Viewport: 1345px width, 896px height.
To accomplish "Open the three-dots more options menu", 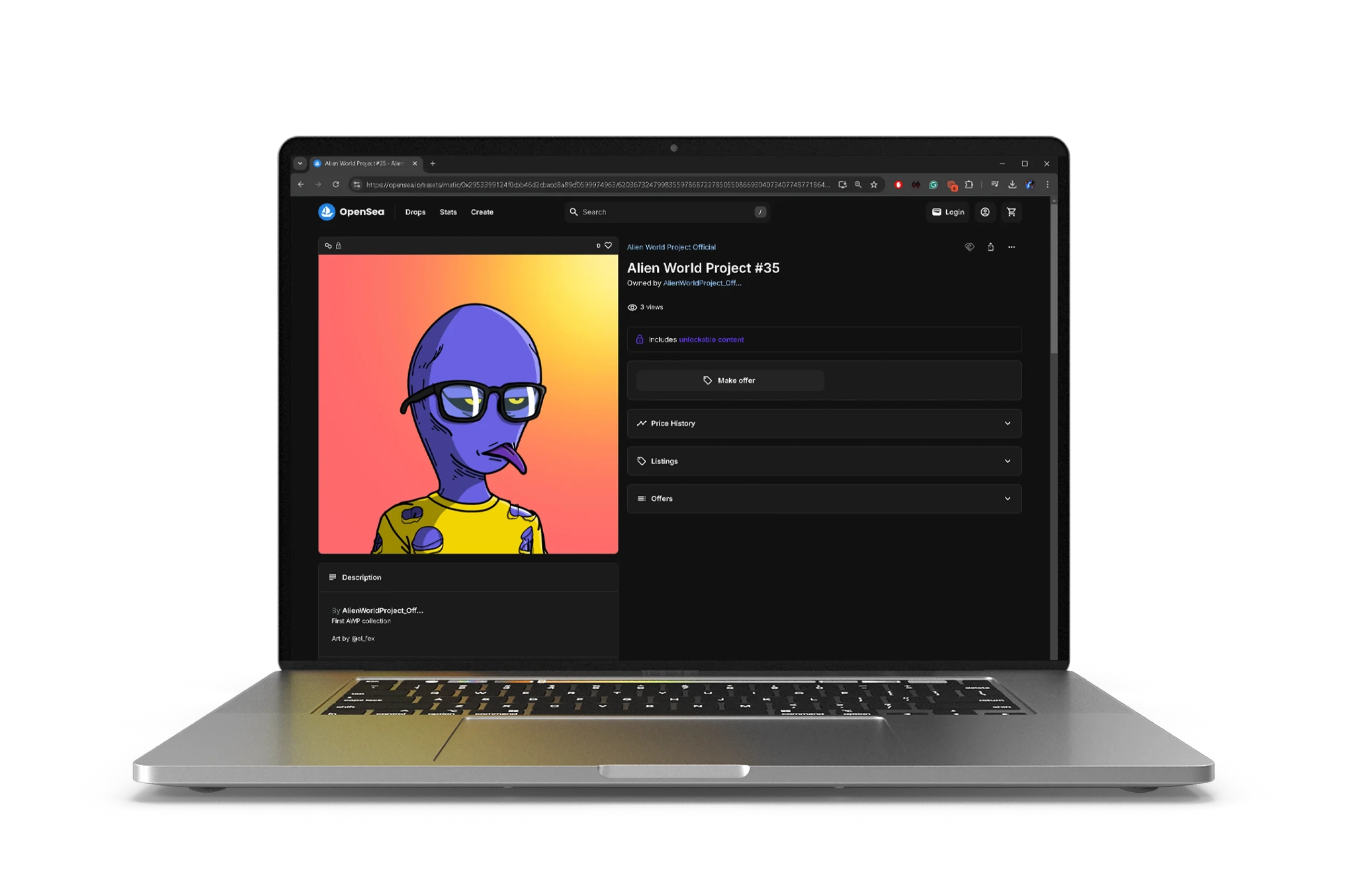I will point(1011,247).
